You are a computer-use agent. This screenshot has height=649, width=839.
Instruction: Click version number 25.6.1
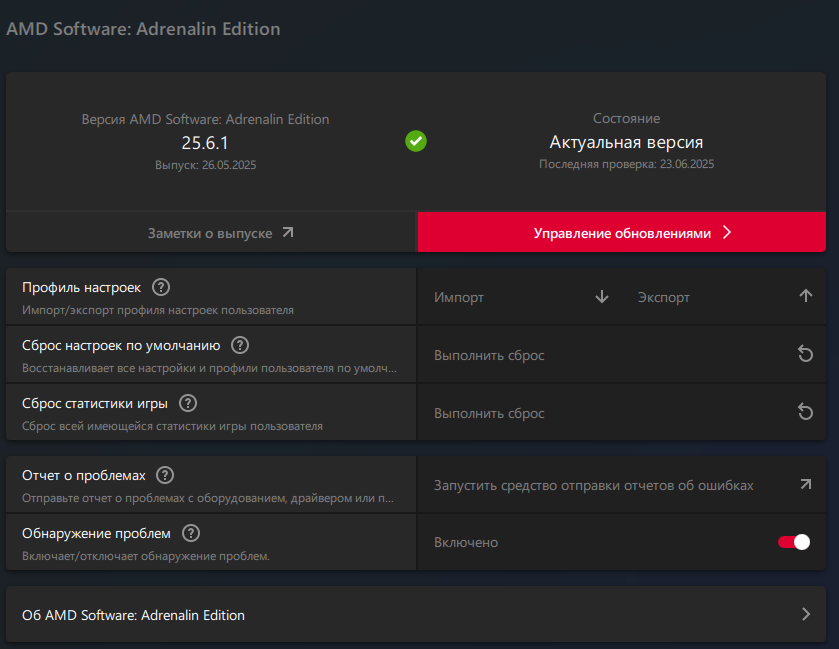tap(205, 143)
